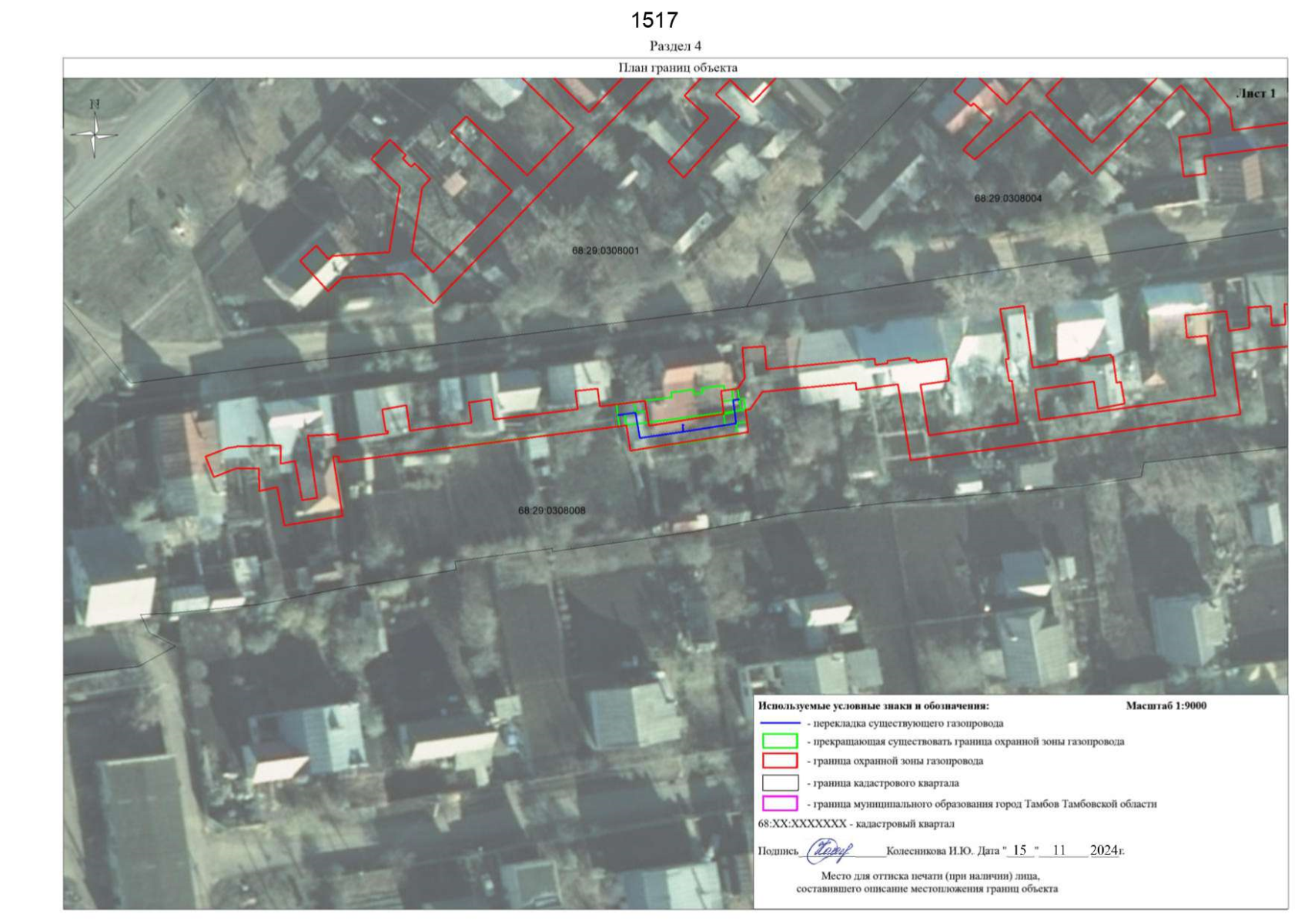Viewport: 1308px width, 924px height.
Task: Click the north arrow compass icon
Action: (94, 131)
